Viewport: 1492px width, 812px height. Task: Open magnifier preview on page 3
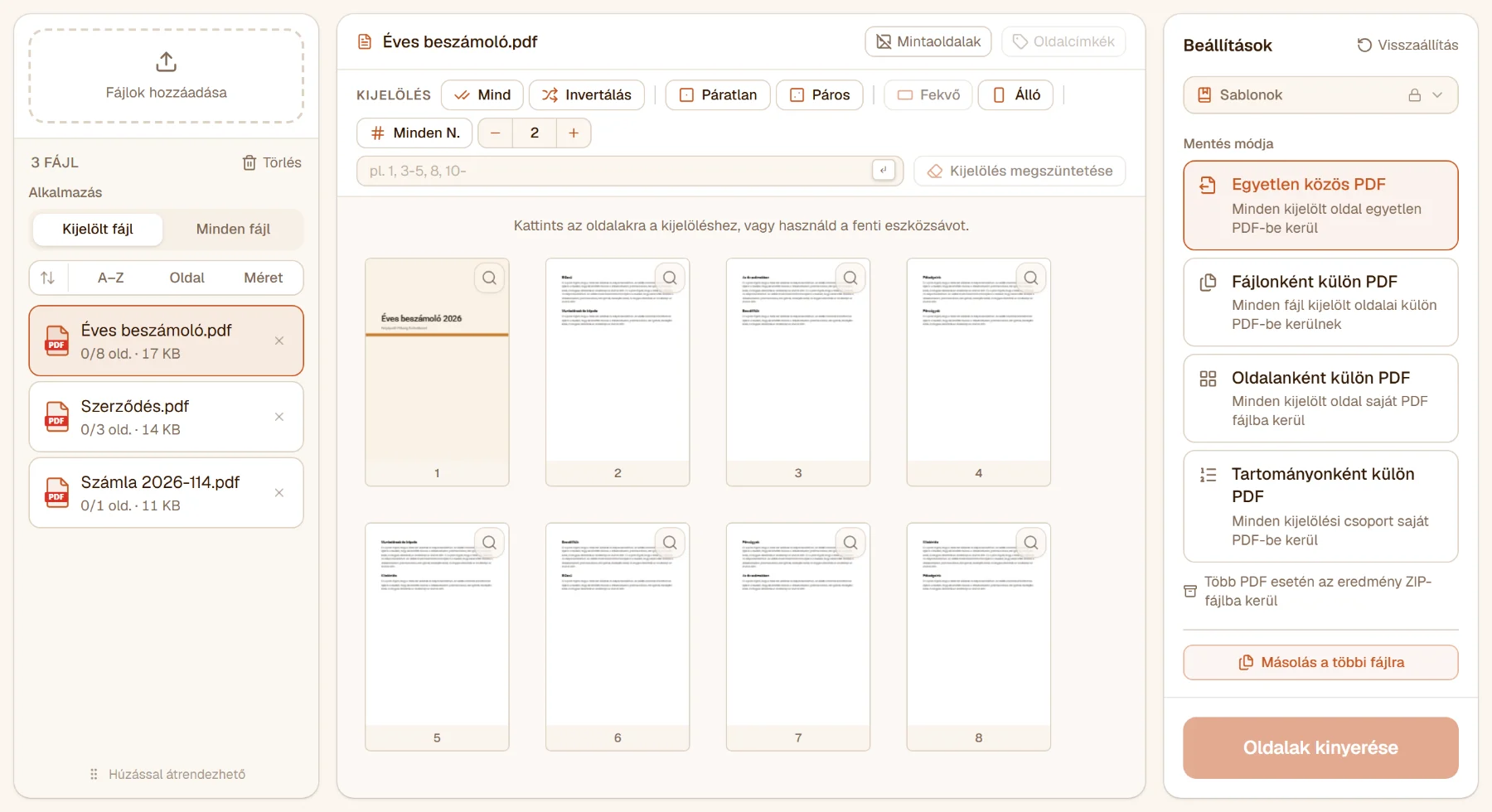(850, 278)
